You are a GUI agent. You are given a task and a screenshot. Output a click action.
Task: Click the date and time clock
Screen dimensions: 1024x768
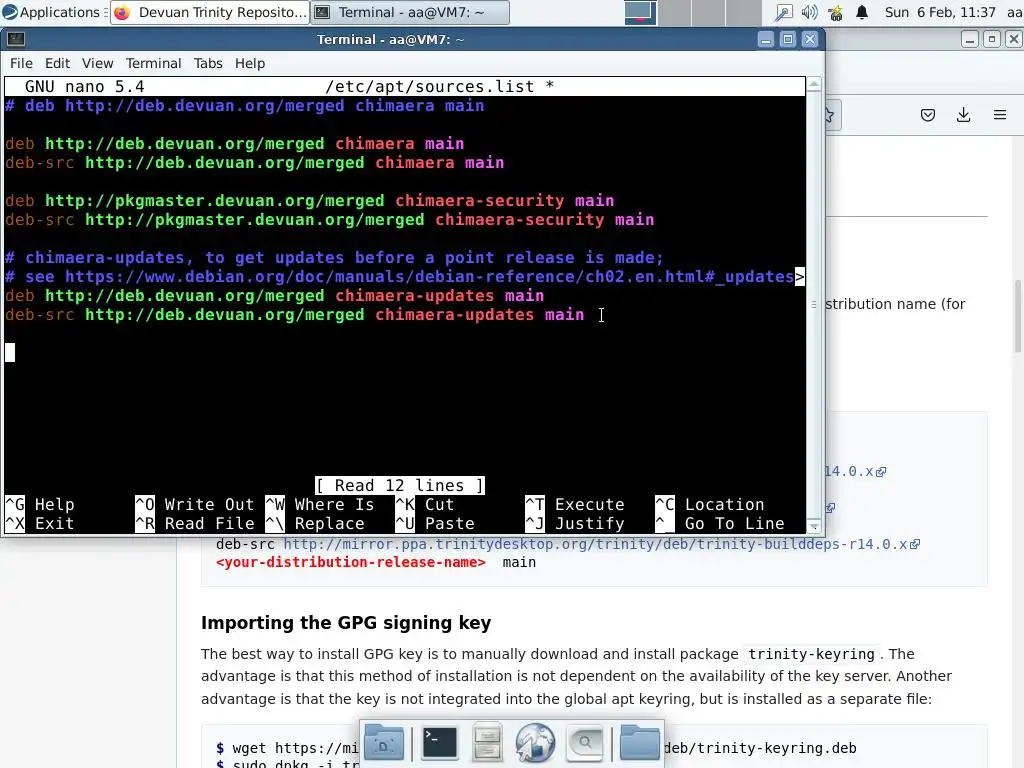coord(940,12)
